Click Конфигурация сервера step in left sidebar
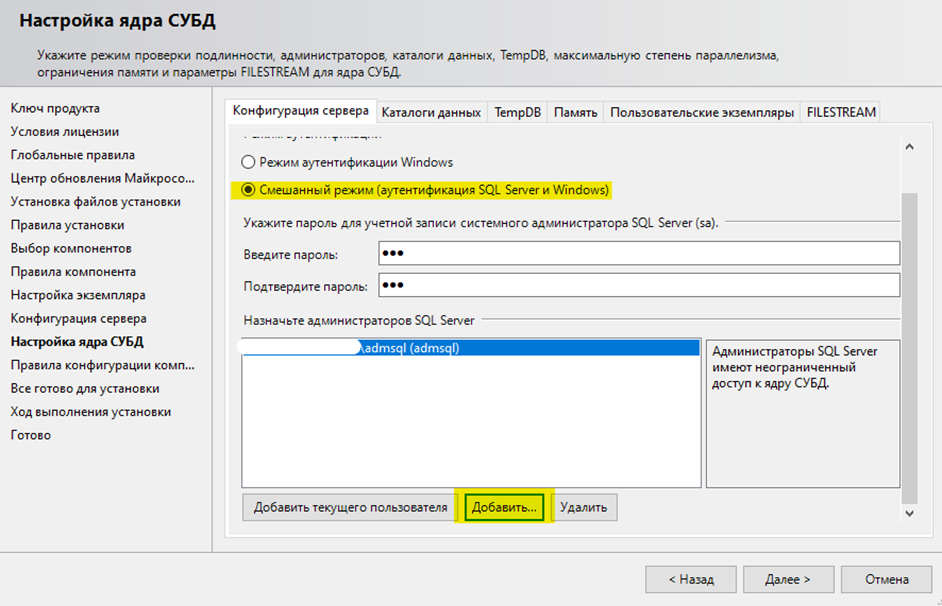Image resolution: width=942 pixels, height=606 pixels. click(x=78, y=318)
